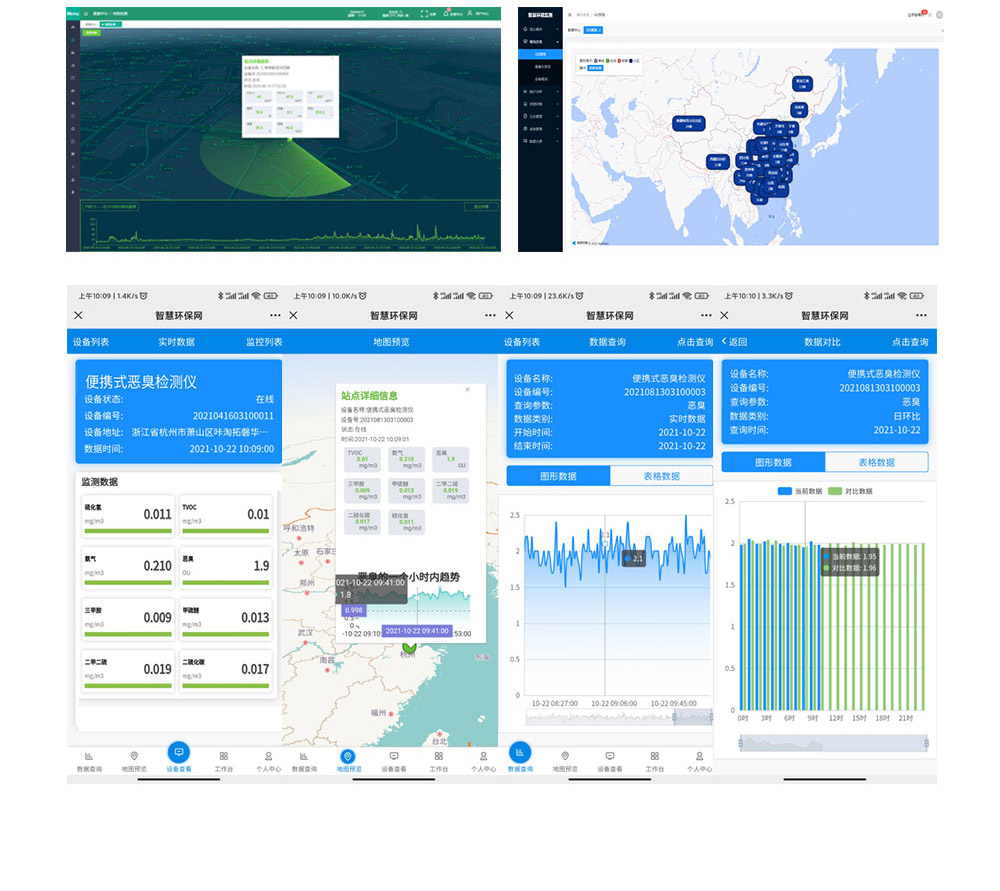The width and height of the screenshot is (1000, 891).
Task: Click the green station marker on the phone map
Action: 409,646
